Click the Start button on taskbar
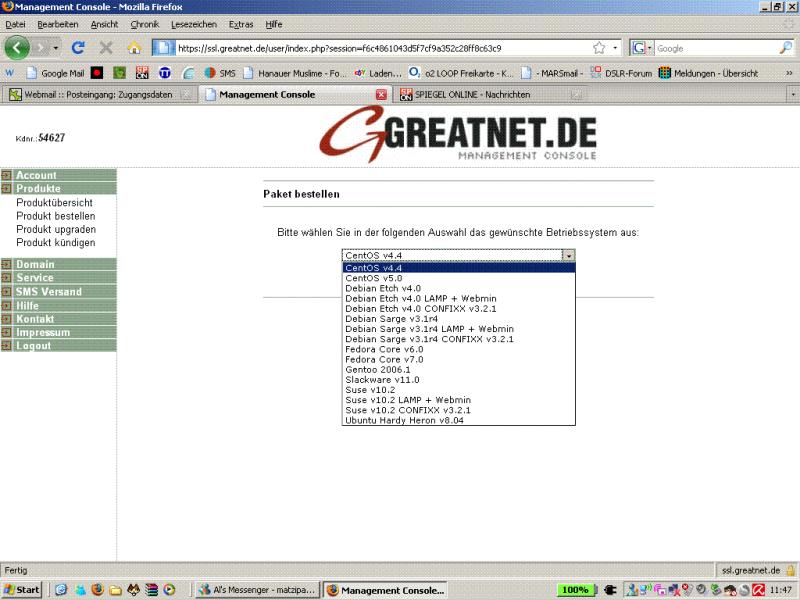 pos(23,589)
